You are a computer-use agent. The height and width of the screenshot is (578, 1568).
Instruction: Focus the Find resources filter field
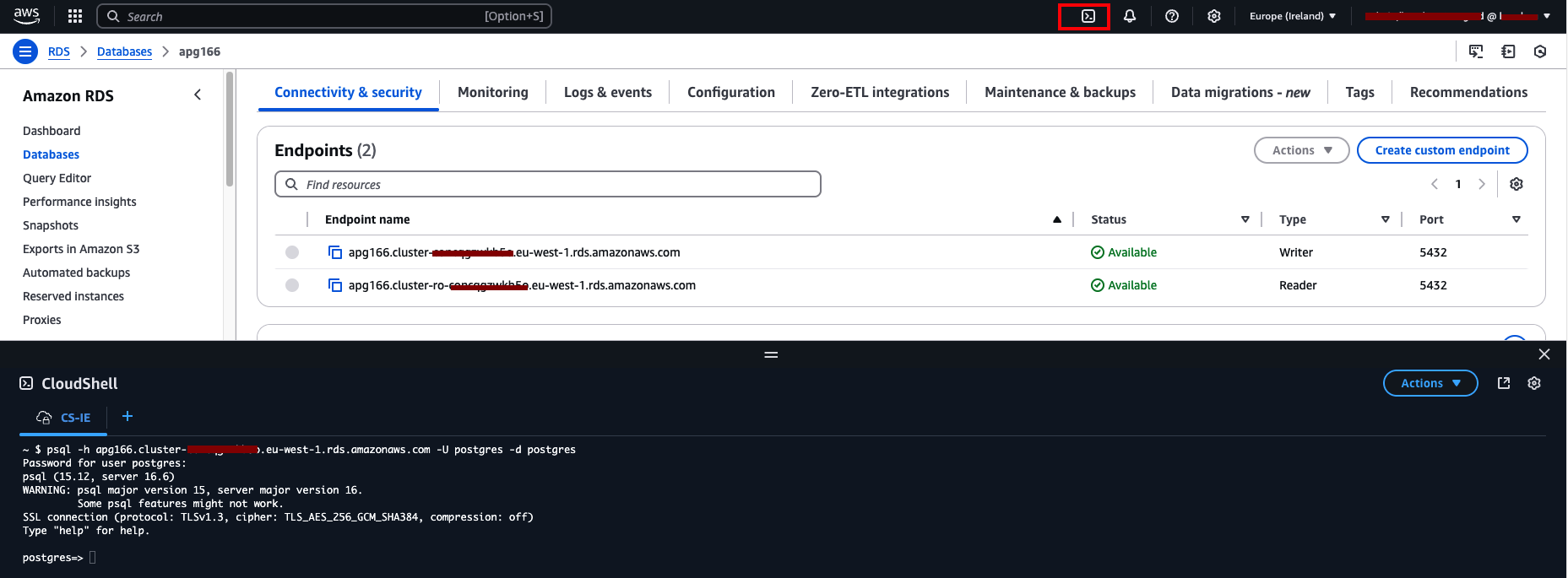[x=548, y=184]
